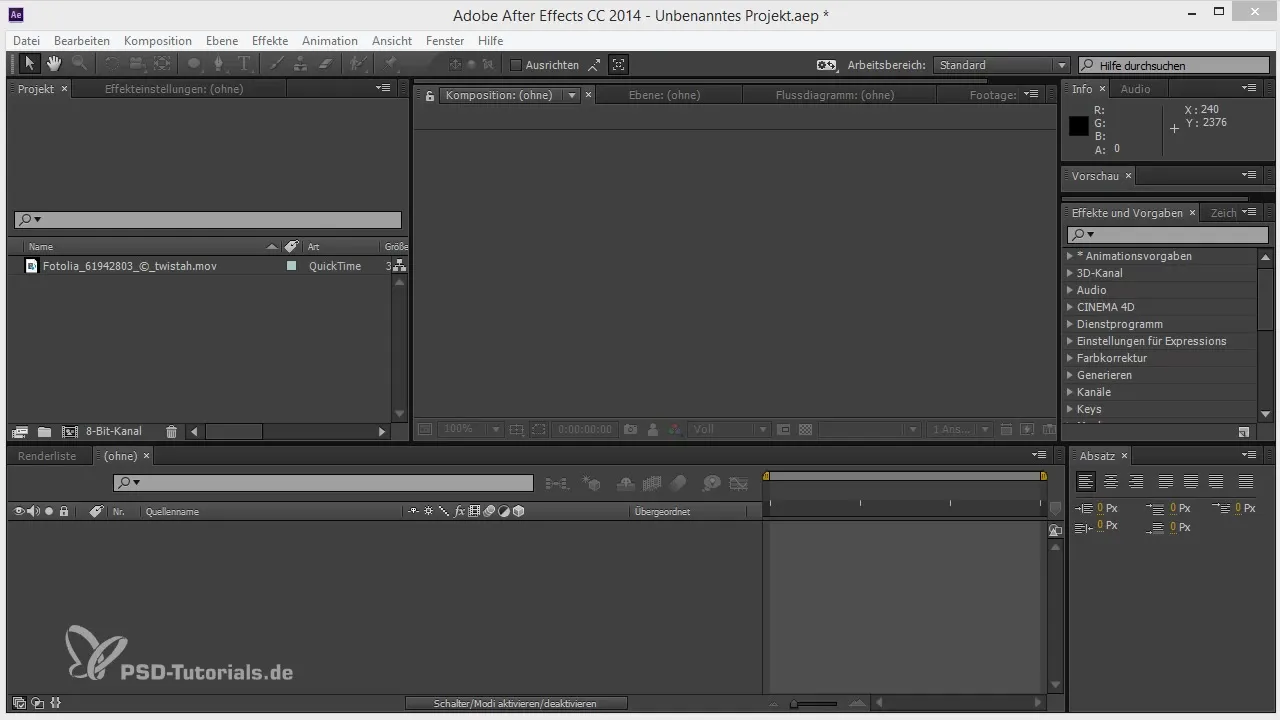Click the eye video column in timeline header
Image resolution: width=1280 pixels, height=720 pixels.
click(x=19, y=511)
